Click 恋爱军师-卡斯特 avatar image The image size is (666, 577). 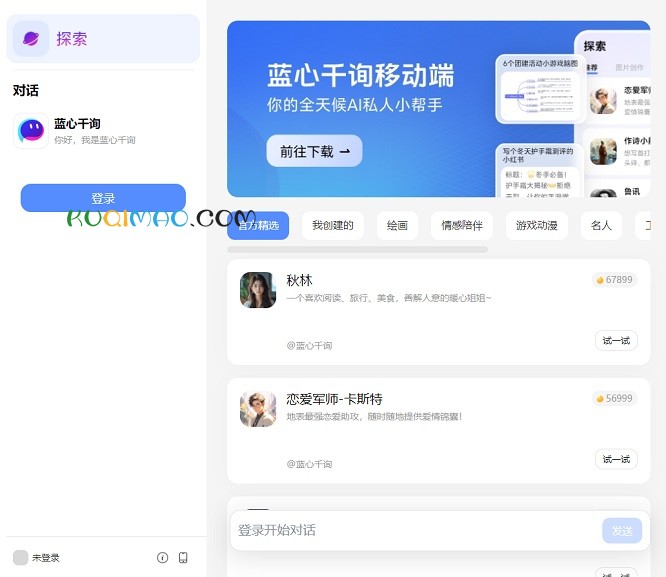[x=258, y=409]
